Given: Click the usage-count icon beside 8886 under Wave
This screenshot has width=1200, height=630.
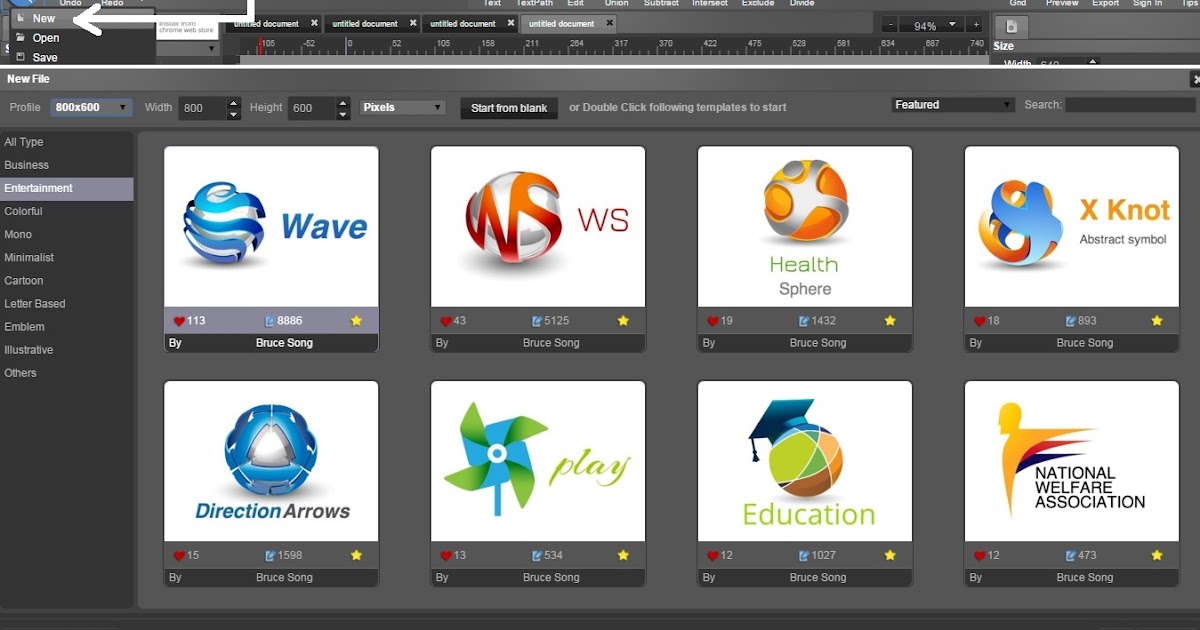Looking at the screenshot, I should [270, 321].
